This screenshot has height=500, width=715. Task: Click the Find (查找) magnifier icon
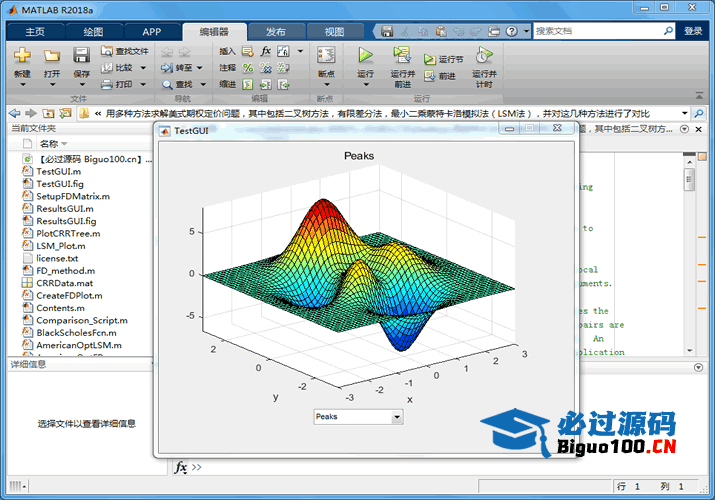point(167,84)
